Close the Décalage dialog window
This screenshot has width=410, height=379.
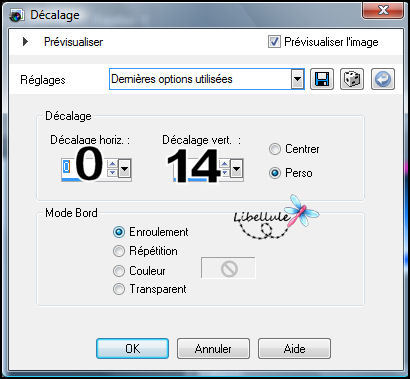(x=383, y=11)
